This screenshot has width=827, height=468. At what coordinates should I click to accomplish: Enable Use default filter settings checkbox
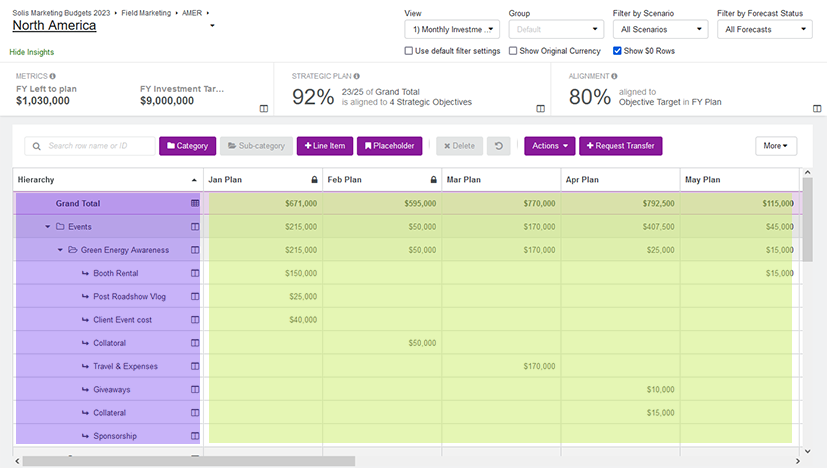pyautogui.click(x=408, y=51)
